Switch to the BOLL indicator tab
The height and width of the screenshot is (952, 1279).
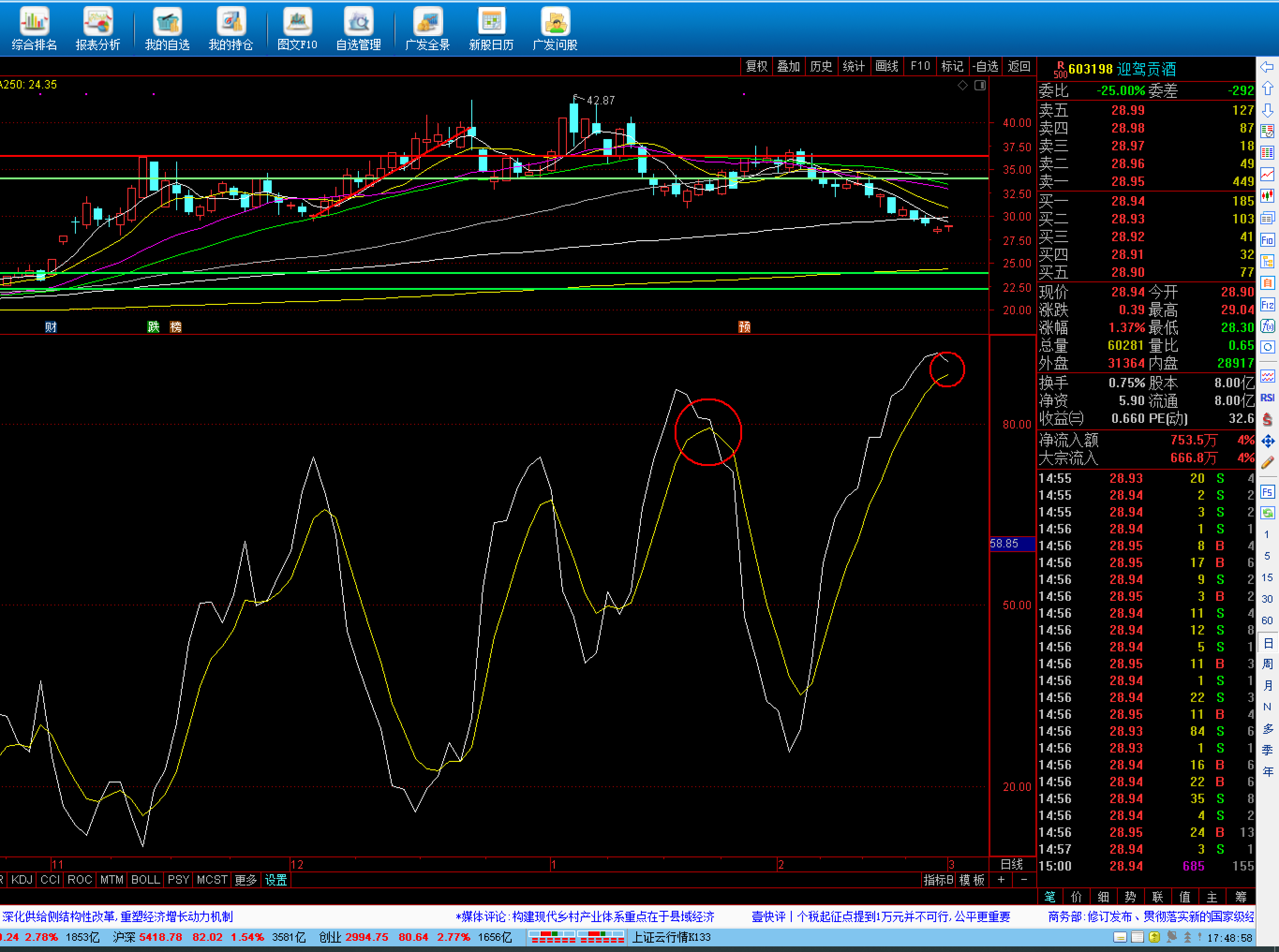(x=145, y=880)
